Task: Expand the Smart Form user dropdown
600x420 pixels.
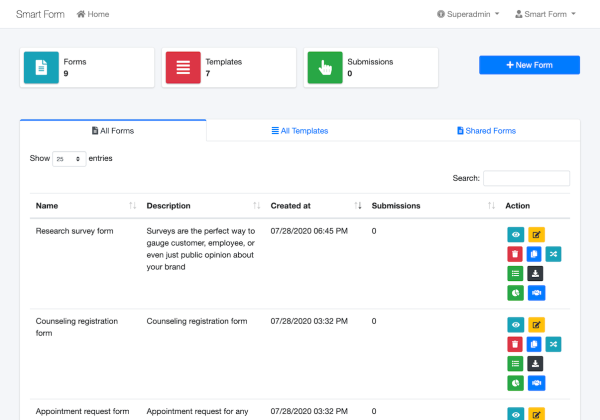Action: 545,14
